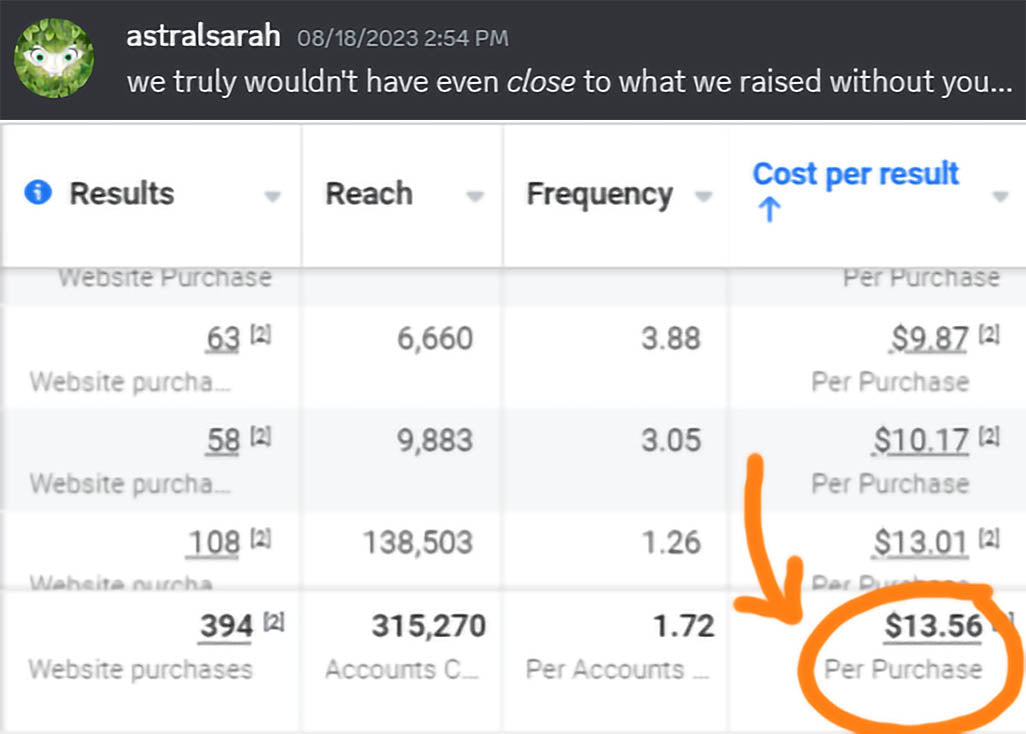
Task: Open the Reach column dropdown arrow
Action: click(x=476, y=196)
